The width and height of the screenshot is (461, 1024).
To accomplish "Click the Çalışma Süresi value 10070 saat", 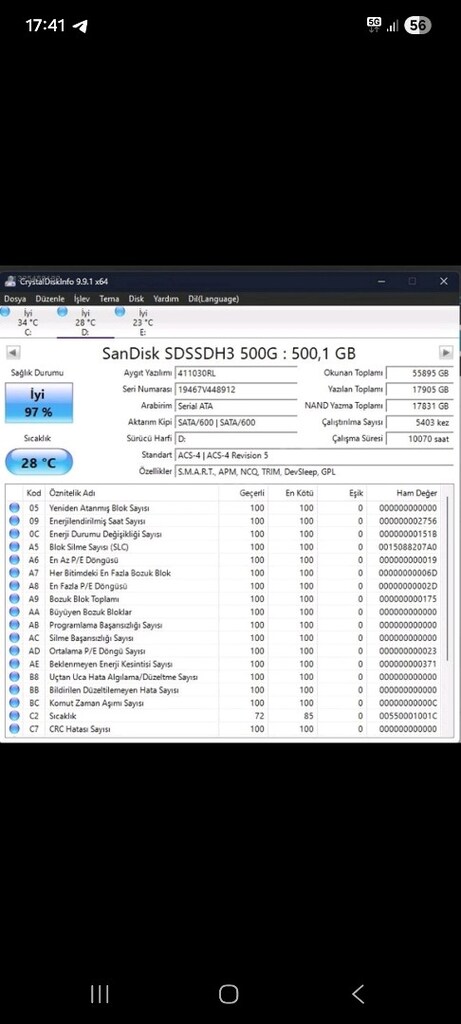I will [x=419, y=439].
